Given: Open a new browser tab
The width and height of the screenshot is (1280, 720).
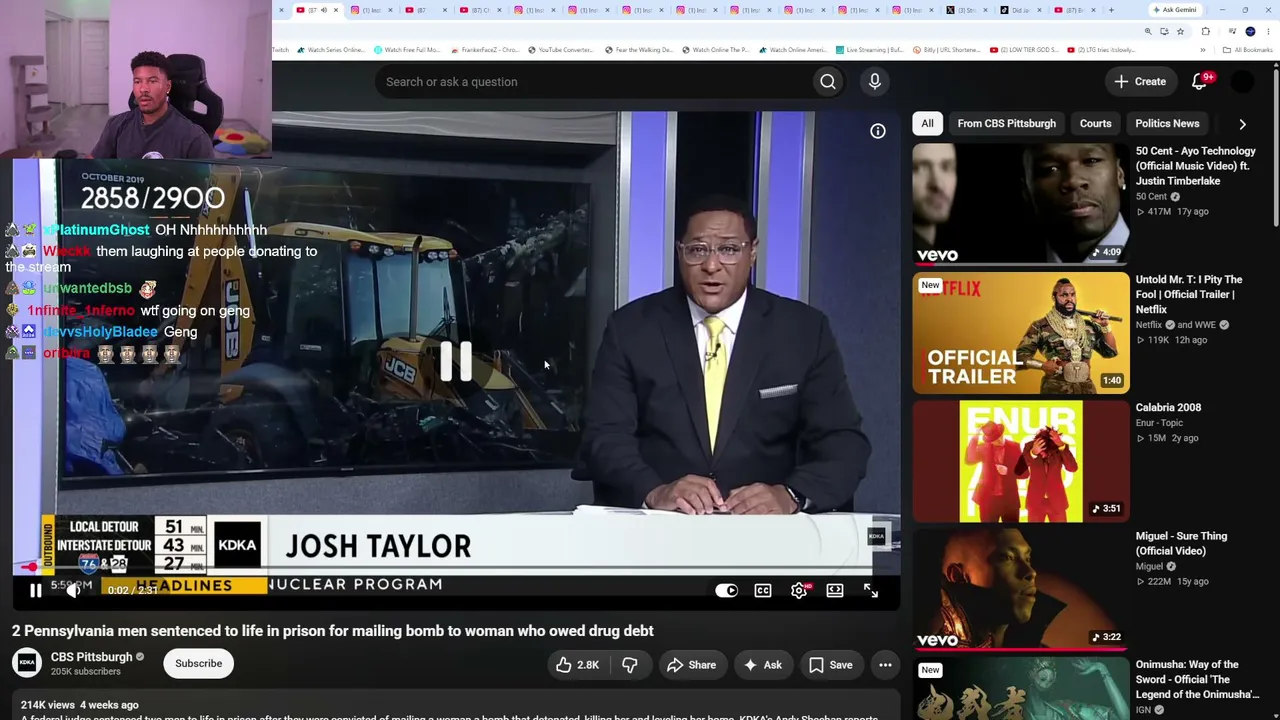Looking at the screenshot, I should pos(1111,10).
